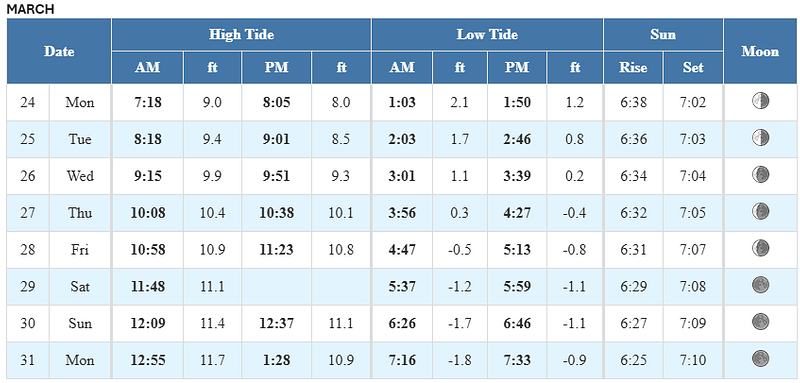The image size is (800, 383).
Task: Click the 7:18 AM high tide time
Action: click(147, 103)
